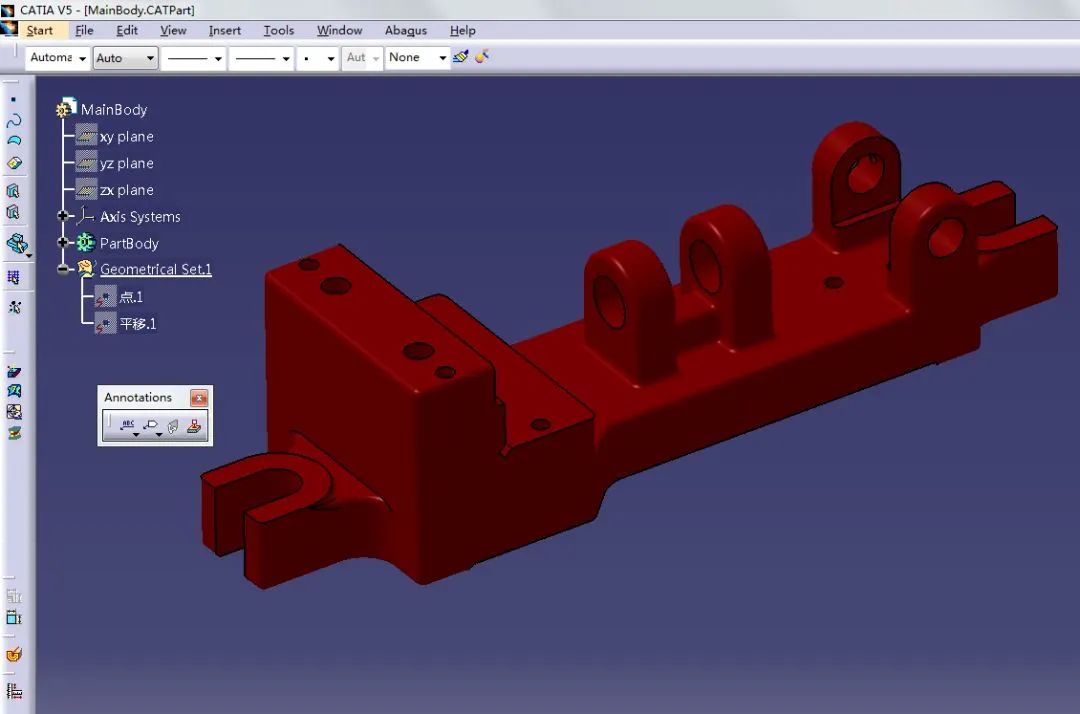
Task: Click the greyed-out bar chart icon
Action: 14,596
